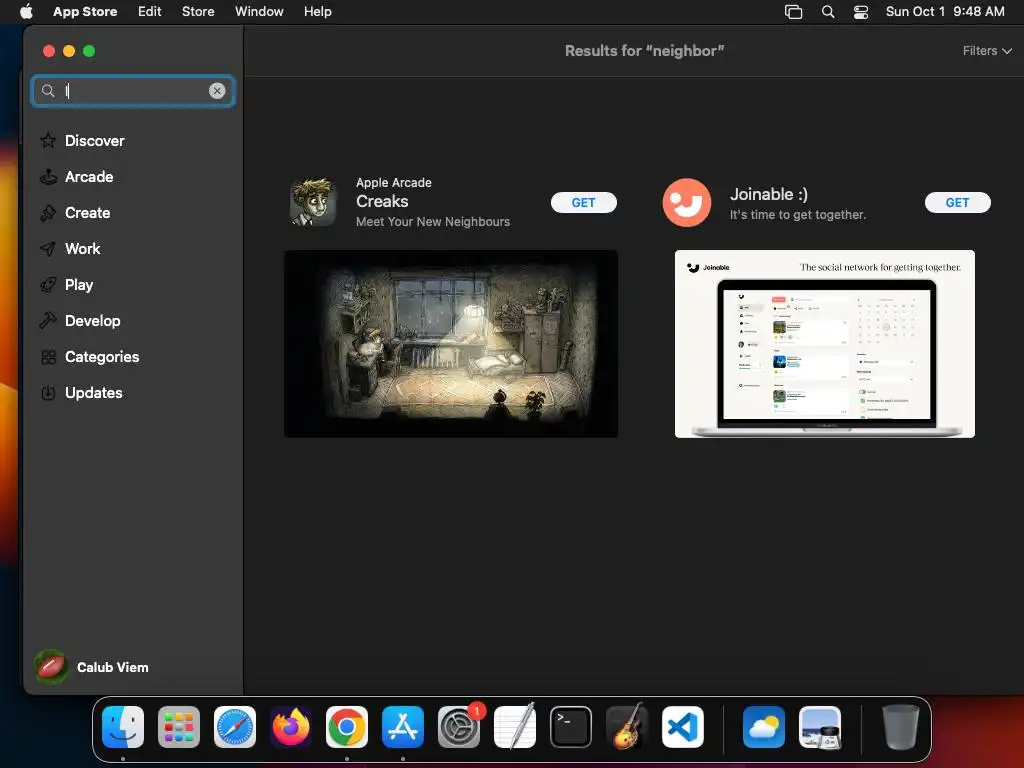Open the Arcade joystick icon
Screen dimensions: 1024x768
[48, 176]
